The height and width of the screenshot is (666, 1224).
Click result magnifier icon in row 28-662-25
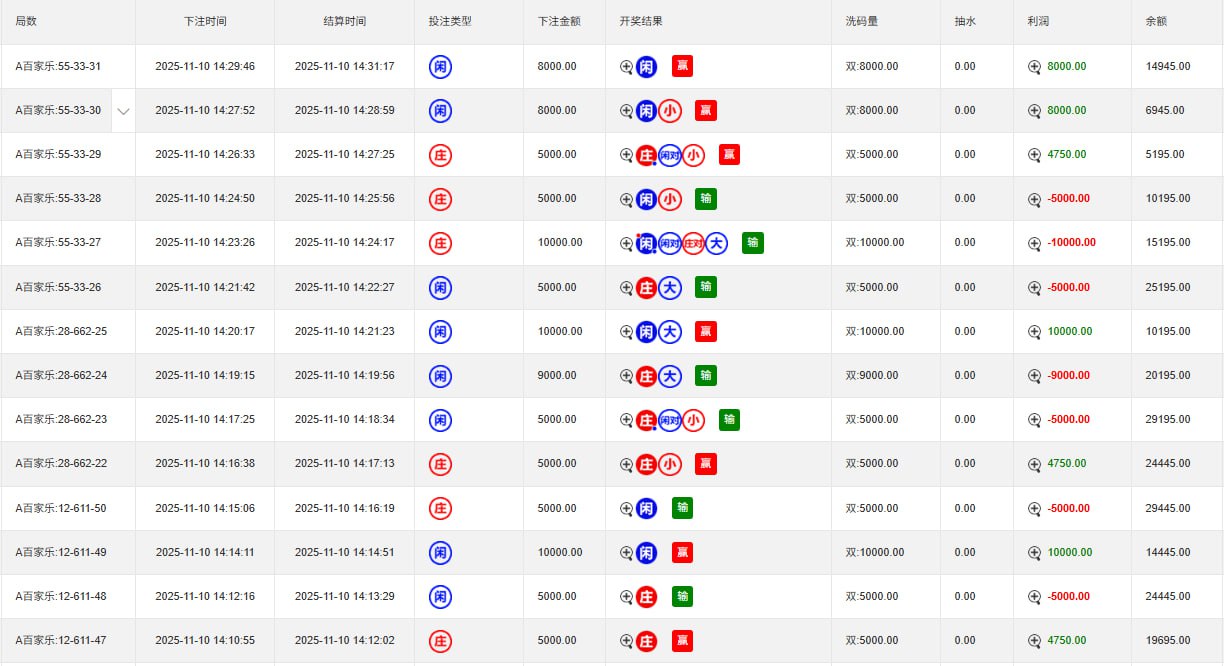(x=626, y=332)
